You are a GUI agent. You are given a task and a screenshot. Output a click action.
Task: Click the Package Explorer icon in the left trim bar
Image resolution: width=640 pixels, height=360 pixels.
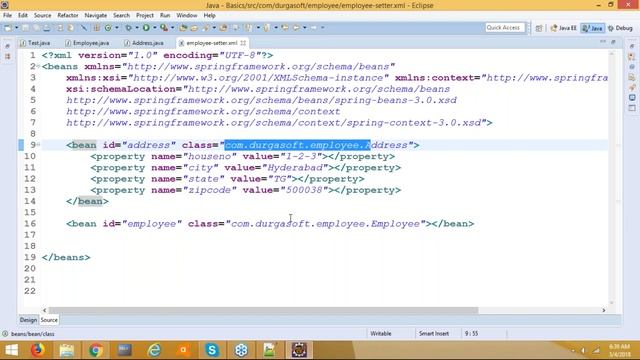click(x=7, y=56)
